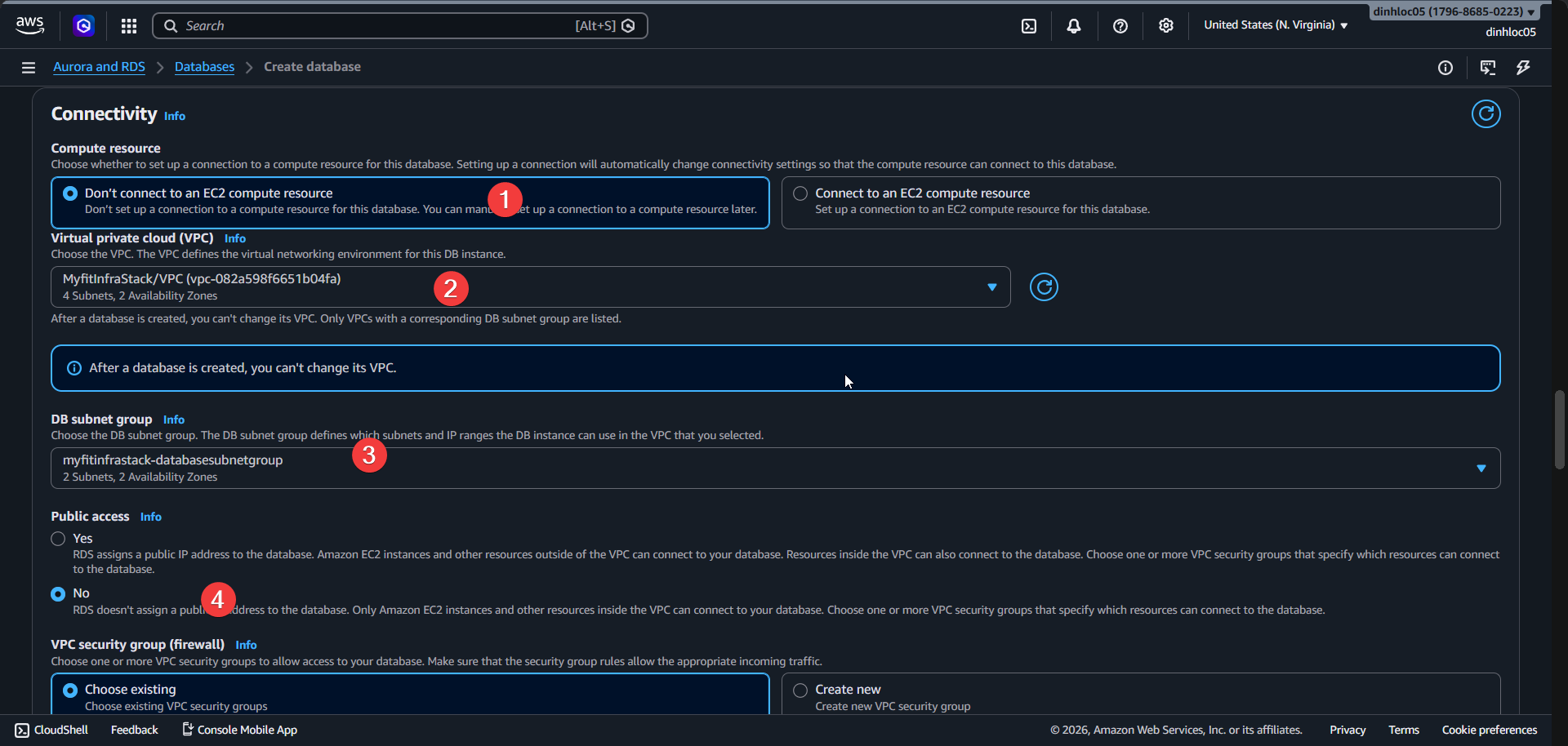The width and height of the screenshot is (1568, 746).
Task: Click inside the Search field
Action: tap(367, 25)
